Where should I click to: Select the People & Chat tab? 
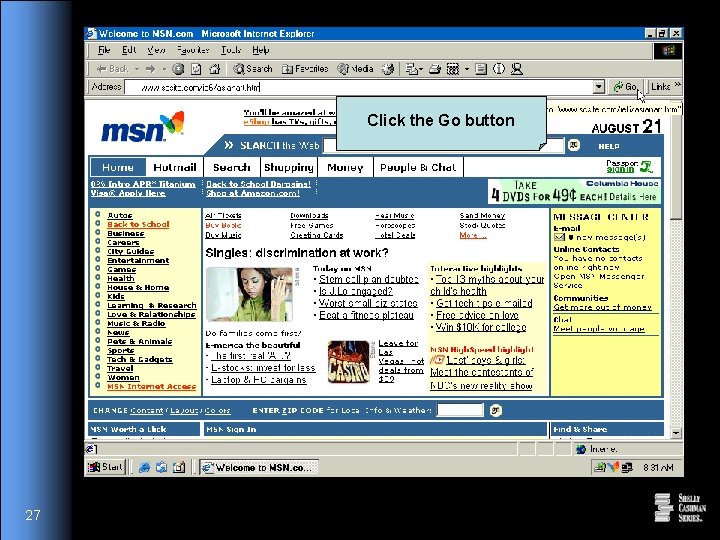click(x=418, y=168)
